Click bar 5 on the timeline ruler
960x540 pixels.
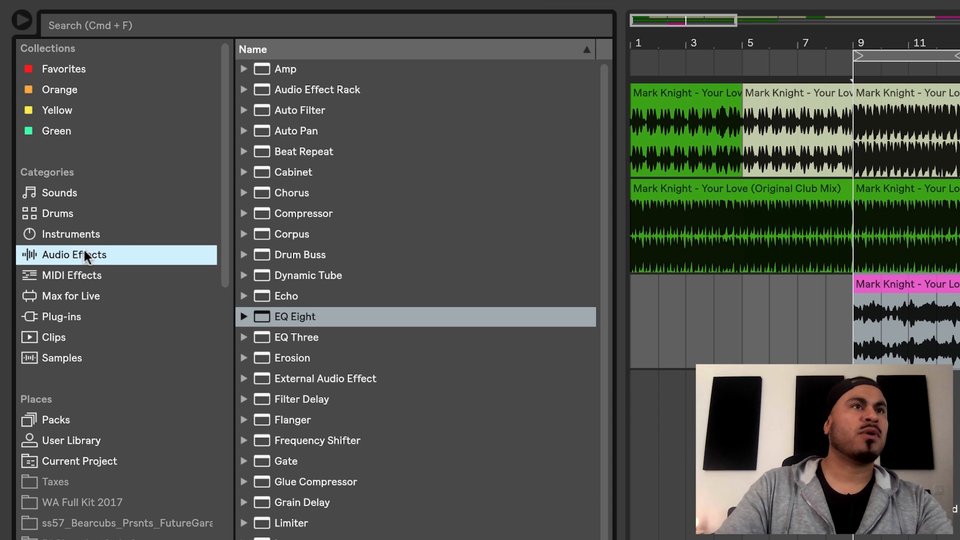750,43
